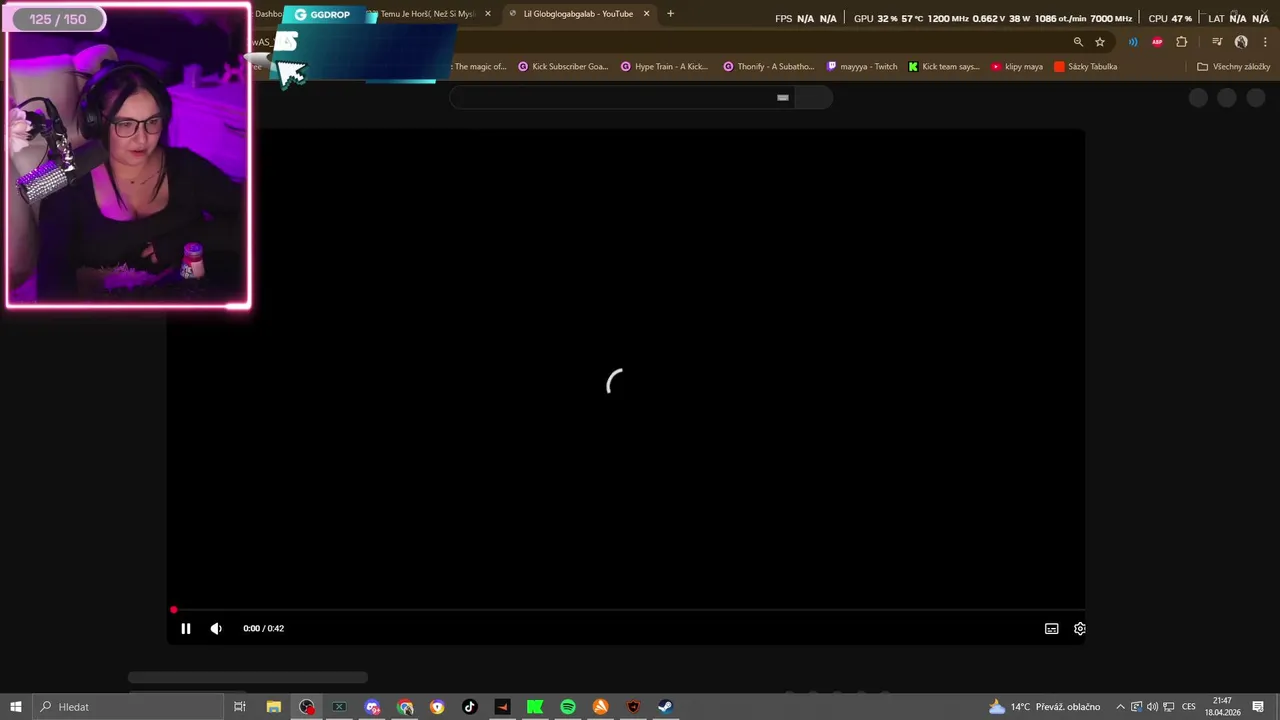Open the browser extensions puzzle menu
This screenshot has width=1280, height=720.
(1182, 42)
